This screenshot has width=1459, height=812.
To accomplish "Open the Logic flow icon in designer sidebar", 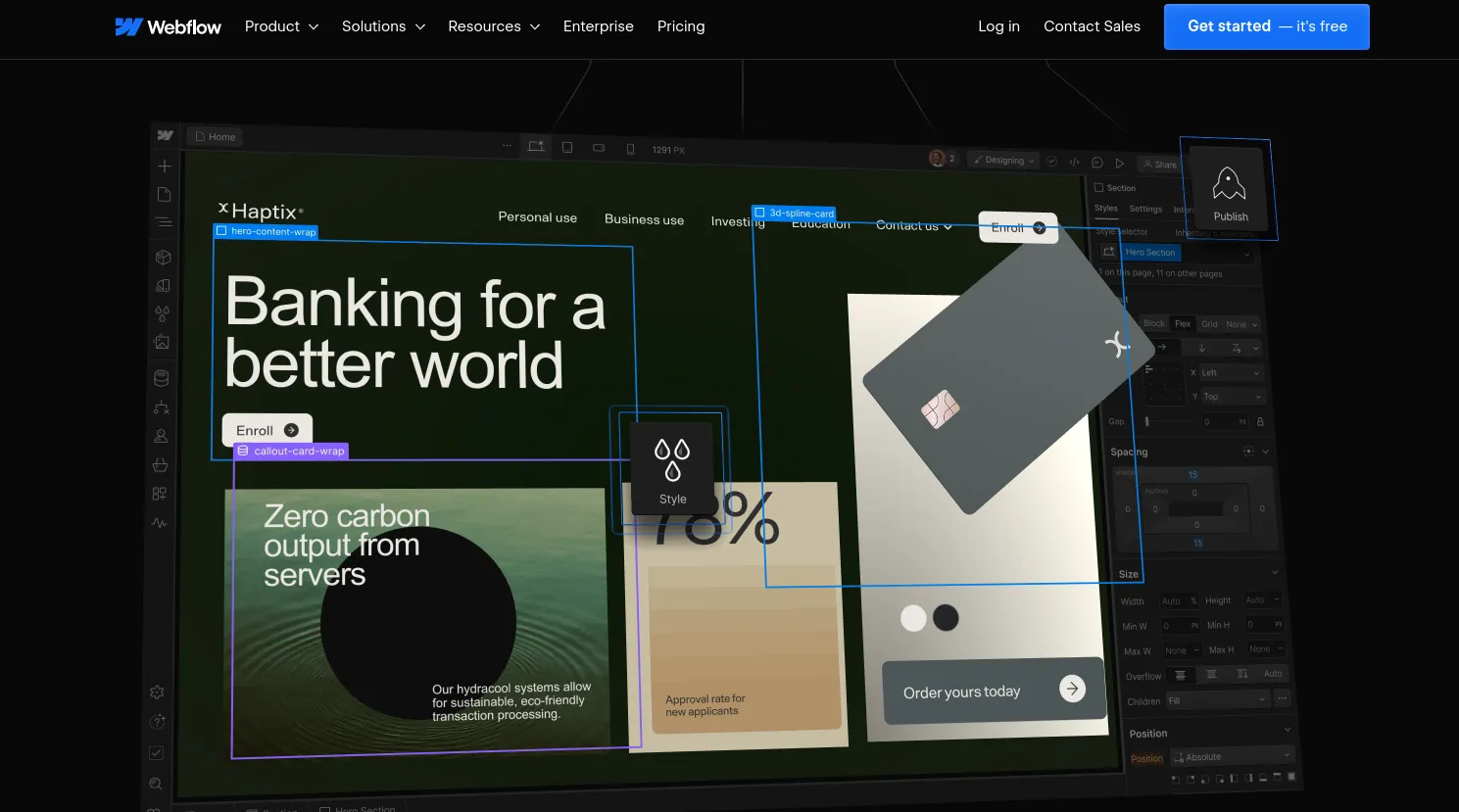I will [162, 407].
